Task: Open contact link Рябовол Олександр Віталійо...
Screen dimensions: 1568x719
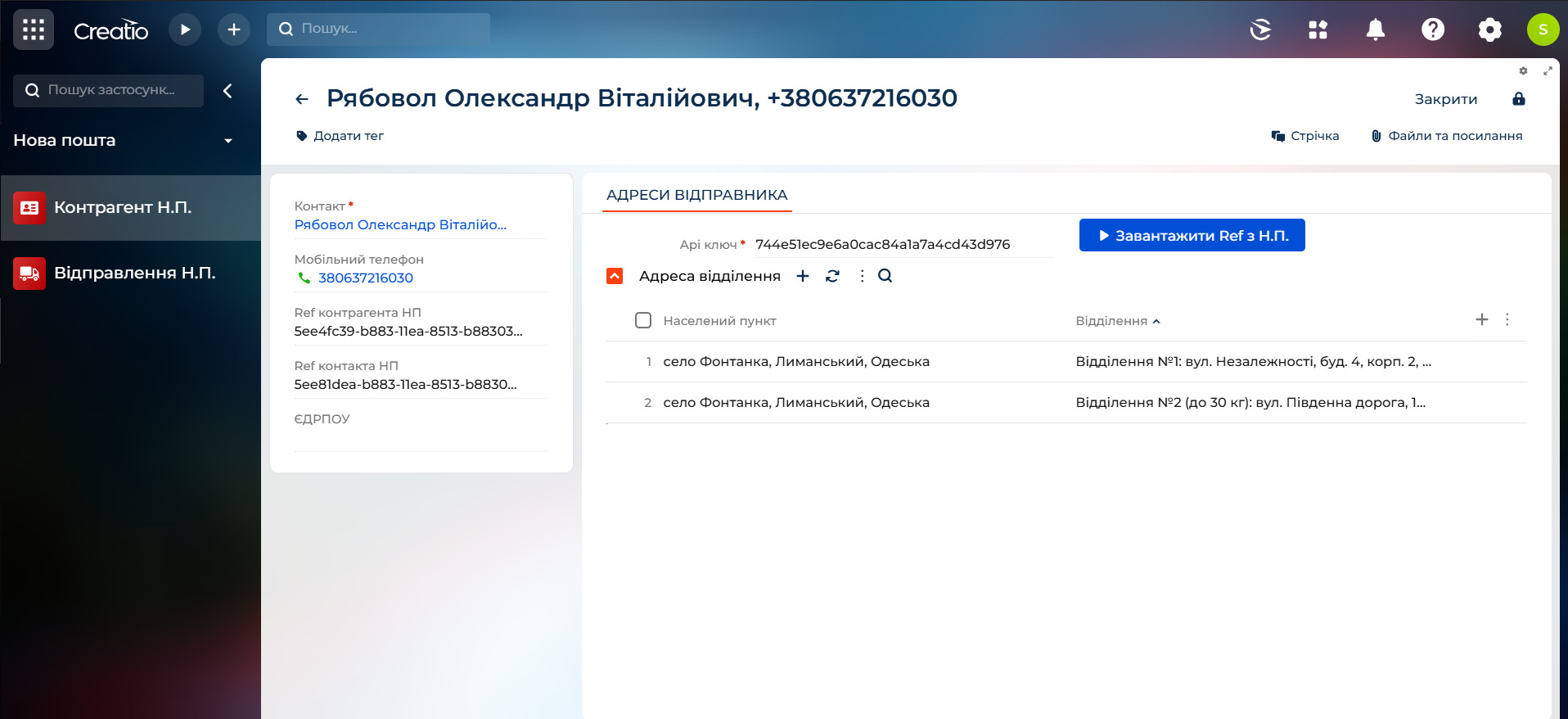Action: click(x=400, y=224)
